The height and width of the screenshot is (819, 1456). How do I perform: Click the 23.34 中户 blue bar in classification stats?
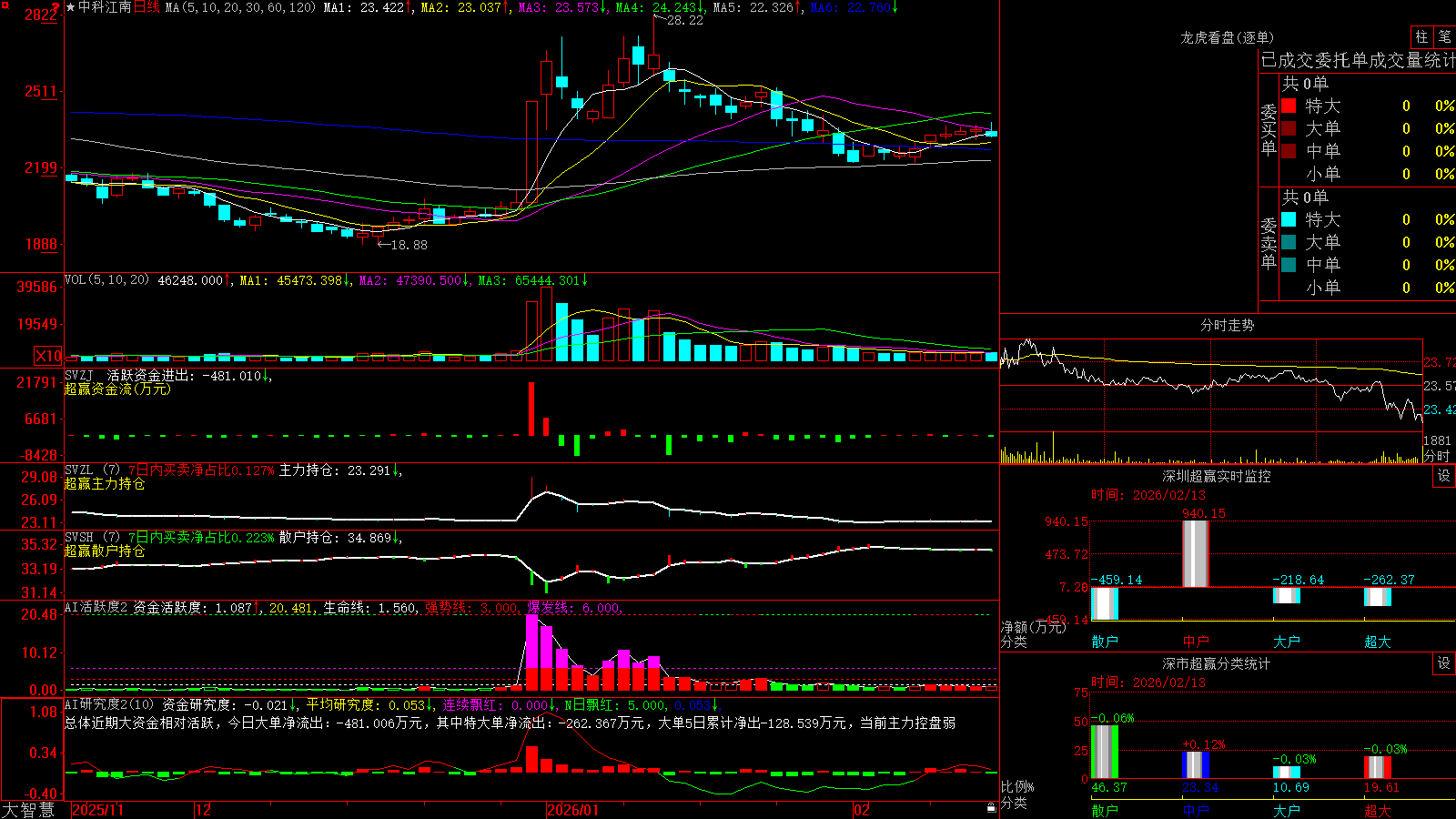pos(1196,765)
